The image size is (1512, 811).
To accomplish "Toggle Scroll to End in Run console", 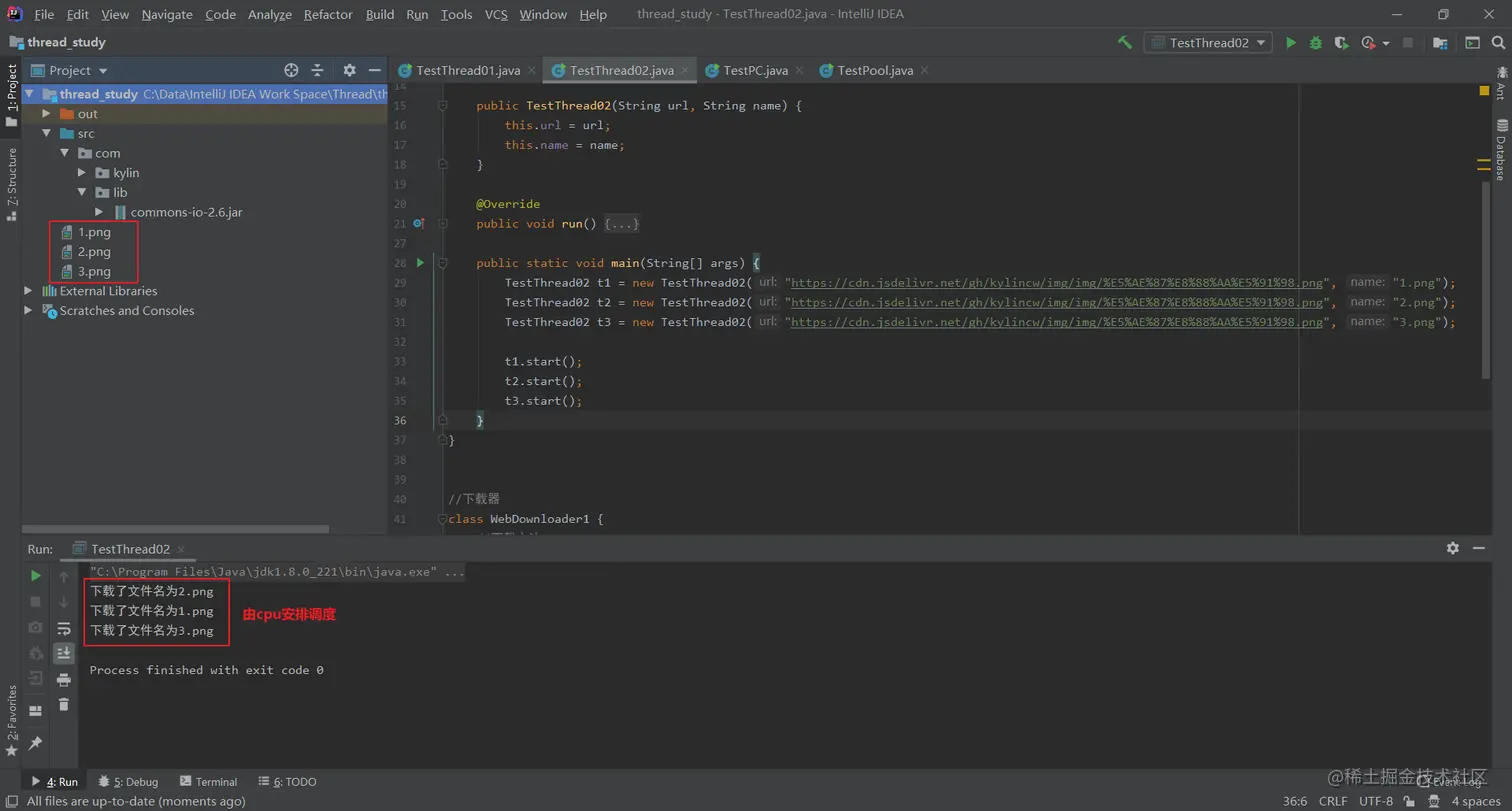I will pos(64,653).
